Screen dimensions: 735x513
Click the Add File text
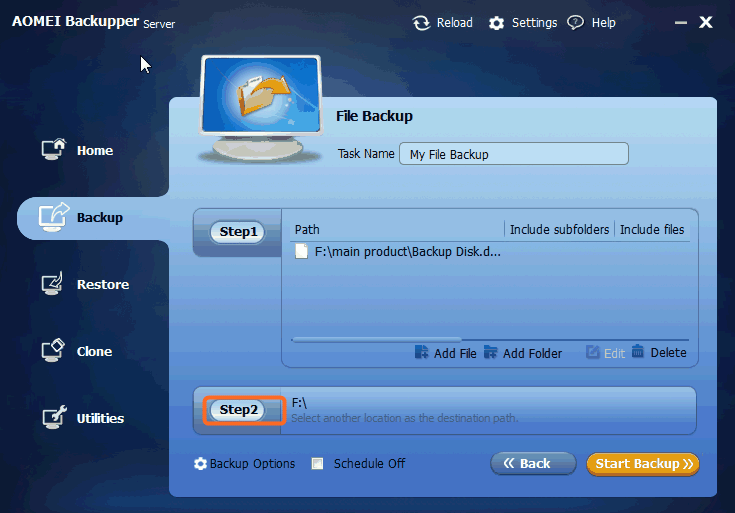tap(455, 354)
